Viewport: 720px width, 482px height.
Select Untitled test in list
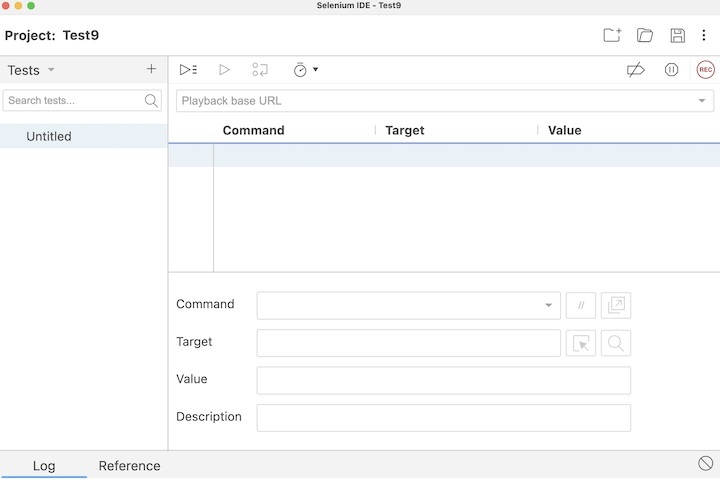click(x=49, y=136)
